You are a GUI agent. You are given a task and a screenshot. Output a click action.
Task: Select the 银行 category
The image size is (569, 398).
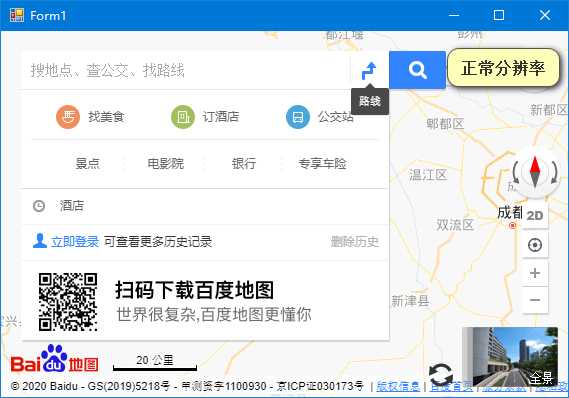[x=244, y=164]
